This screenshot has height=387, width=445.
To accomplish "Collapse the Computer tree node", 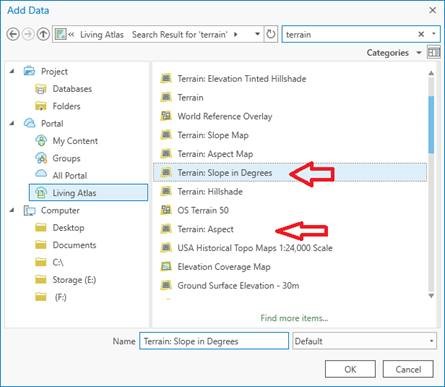I will 12,210.
